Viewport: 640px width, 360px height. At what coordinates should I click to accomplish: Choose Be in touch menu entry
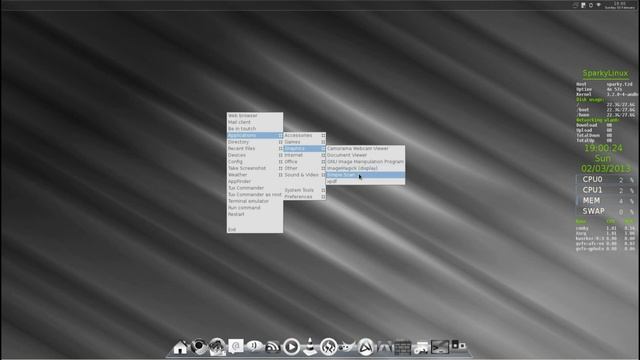[x=255, y=129]
